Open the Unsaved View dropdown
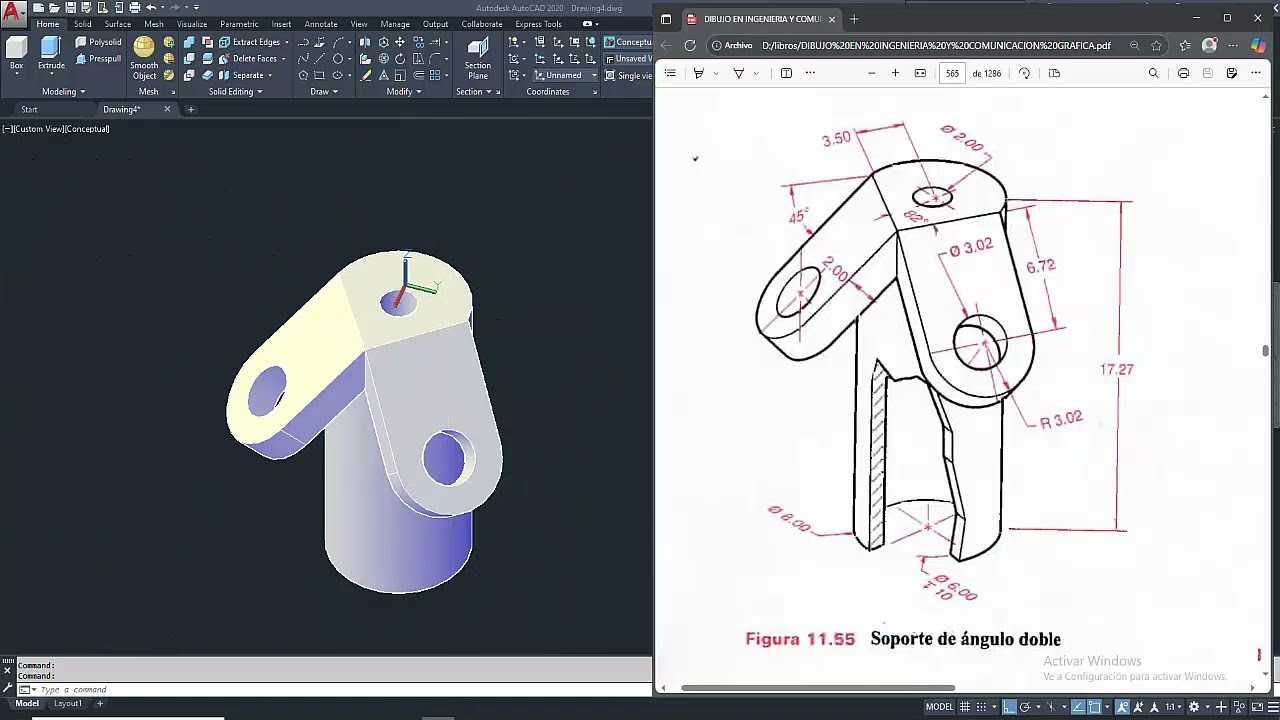The width and height of the screenshot is (1280, 720). click(x=628, y=59)
